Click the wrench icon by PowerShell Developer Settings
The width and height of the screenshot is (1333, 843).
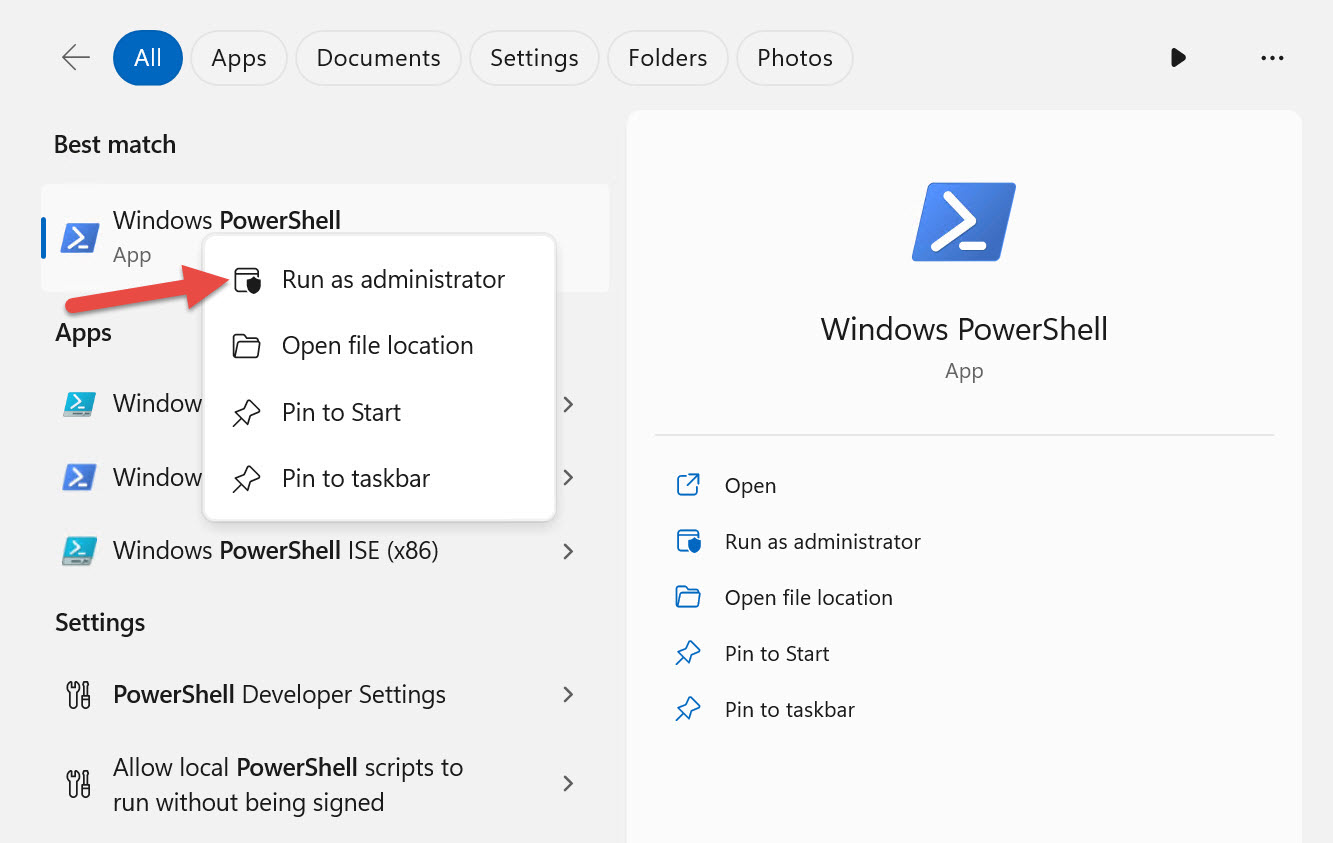click(78, 694)
